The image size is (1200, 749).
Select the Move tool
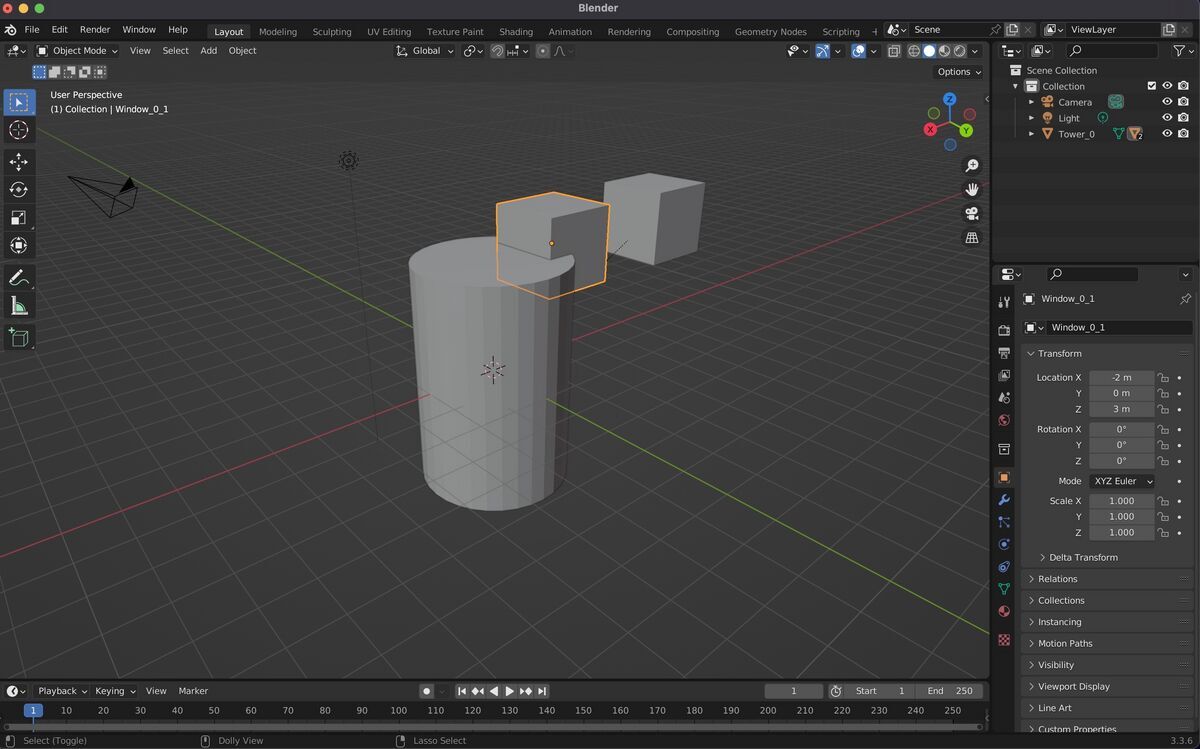(x=19, y=161)
